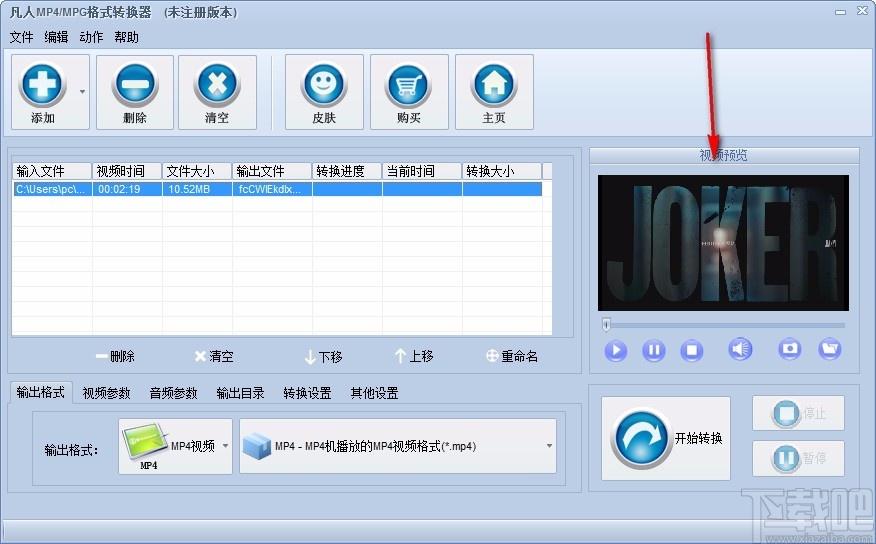Viewport: 876px width, 544px height.
Task: Mute the preview with speaker icon
Action: click(740, 349)
